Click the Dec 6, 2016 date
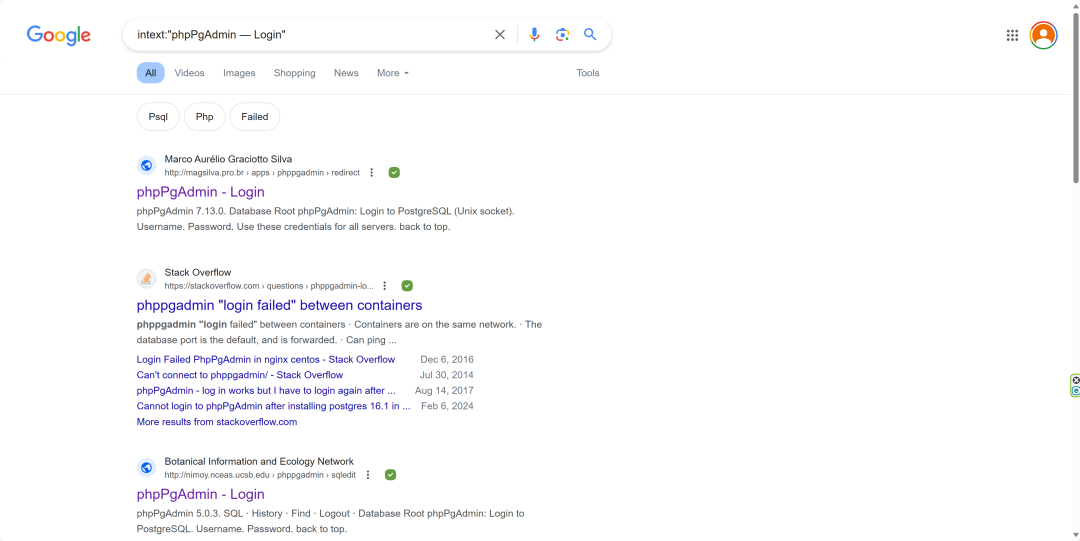The height and width of the screenshot is (541, 1080). click(447, 360)
